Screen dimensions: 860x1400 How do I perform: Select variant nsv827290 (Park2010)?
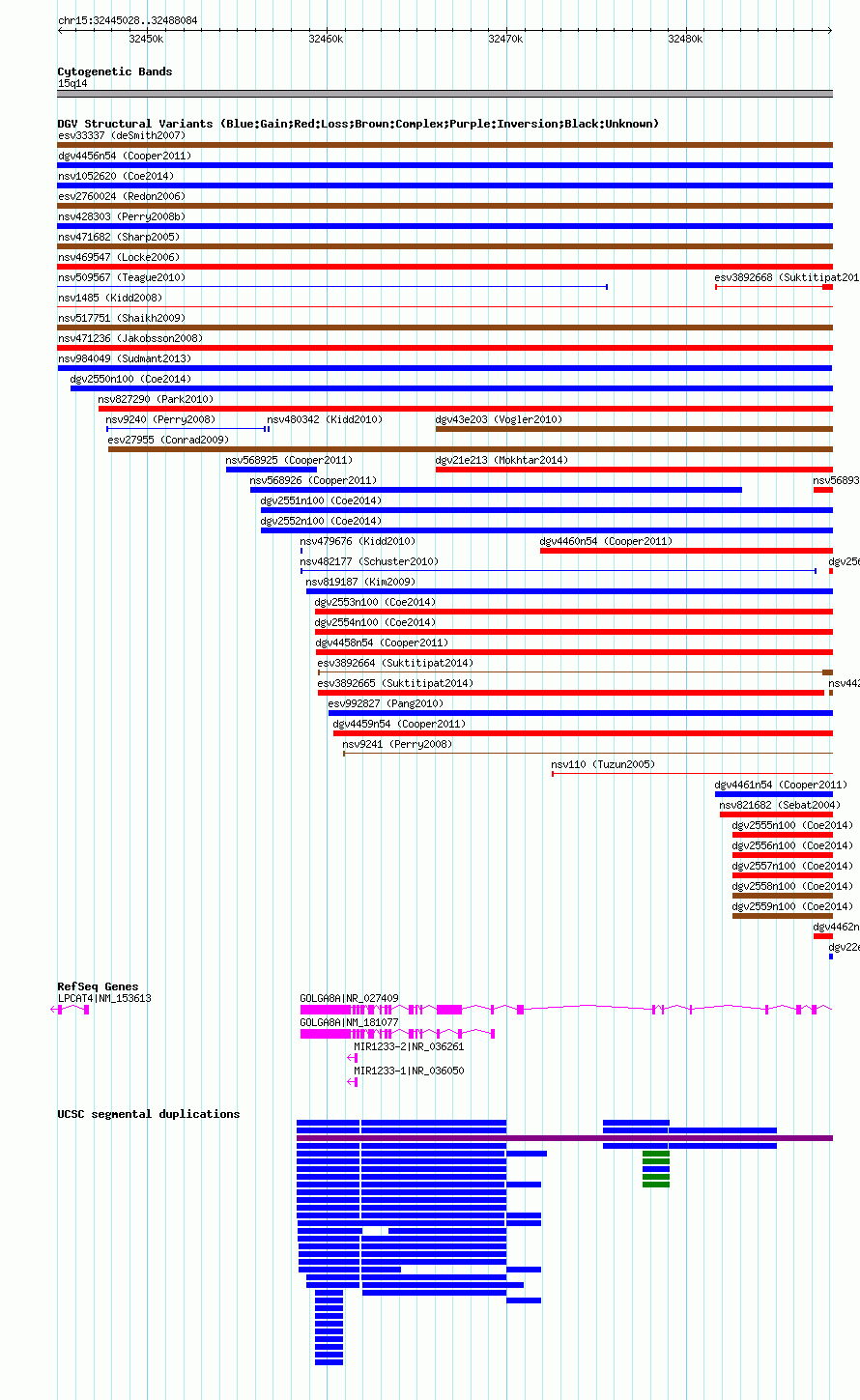[156, 399]
